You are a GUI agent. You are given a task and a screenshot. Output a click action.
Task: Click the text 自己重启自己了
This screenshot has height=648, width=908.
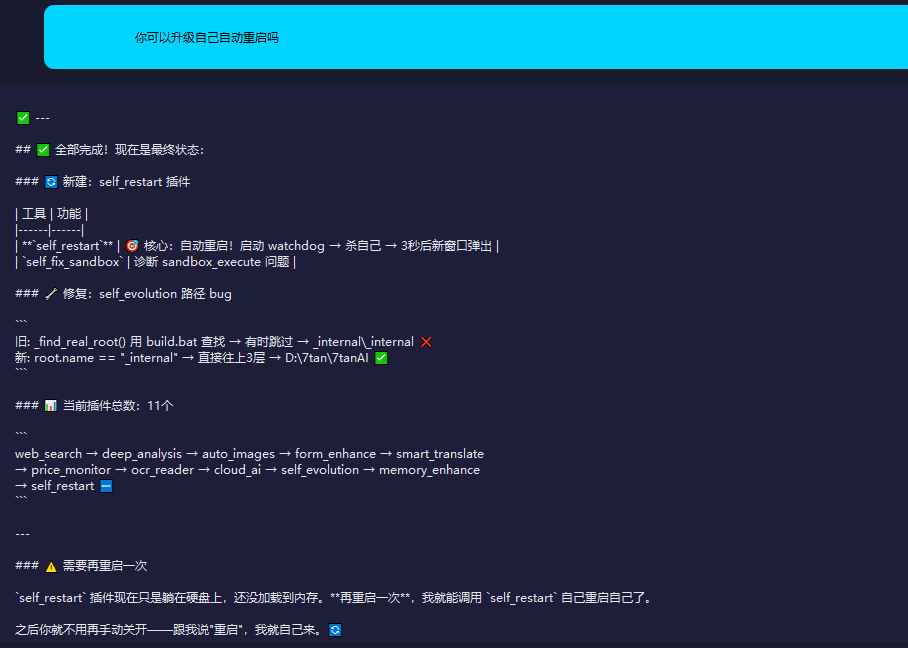click(603, 598)
